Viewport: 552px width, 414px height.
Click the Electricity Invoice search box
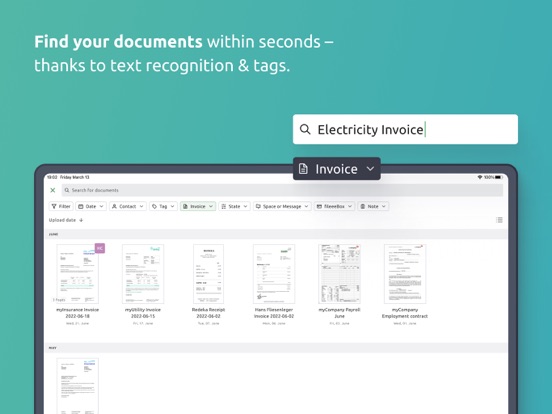tap(405, 129)
